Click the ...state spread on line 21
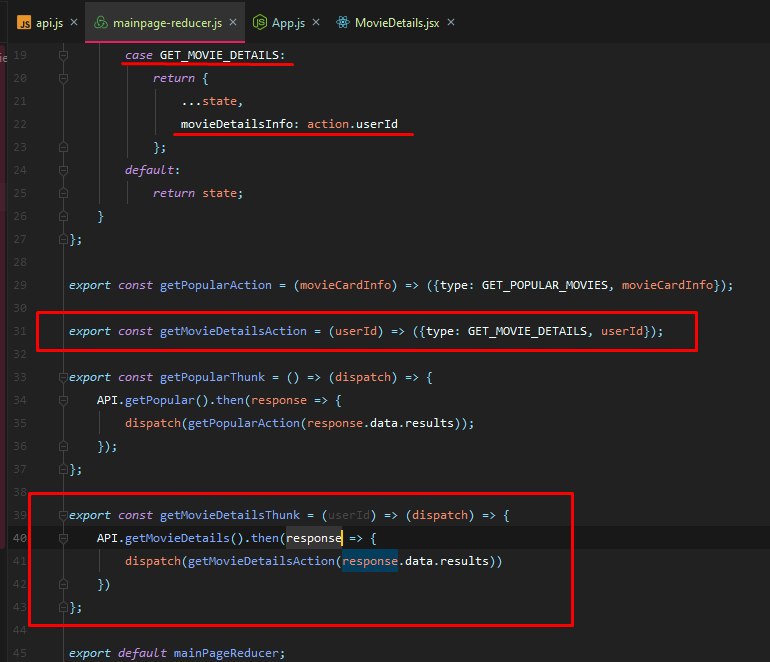 coord(209,101)
